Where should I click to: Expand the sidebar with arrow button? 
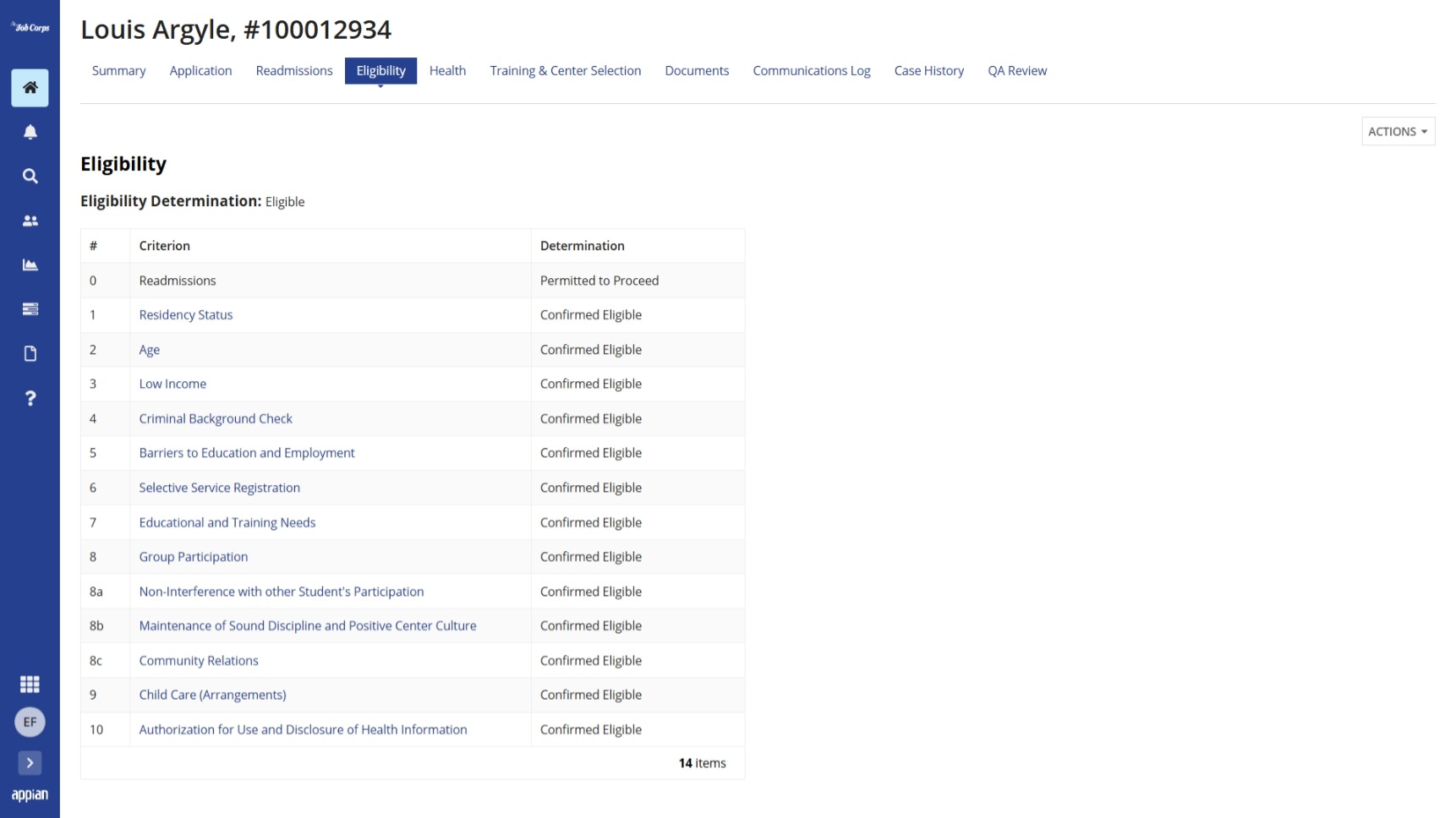tap(30, 763)
